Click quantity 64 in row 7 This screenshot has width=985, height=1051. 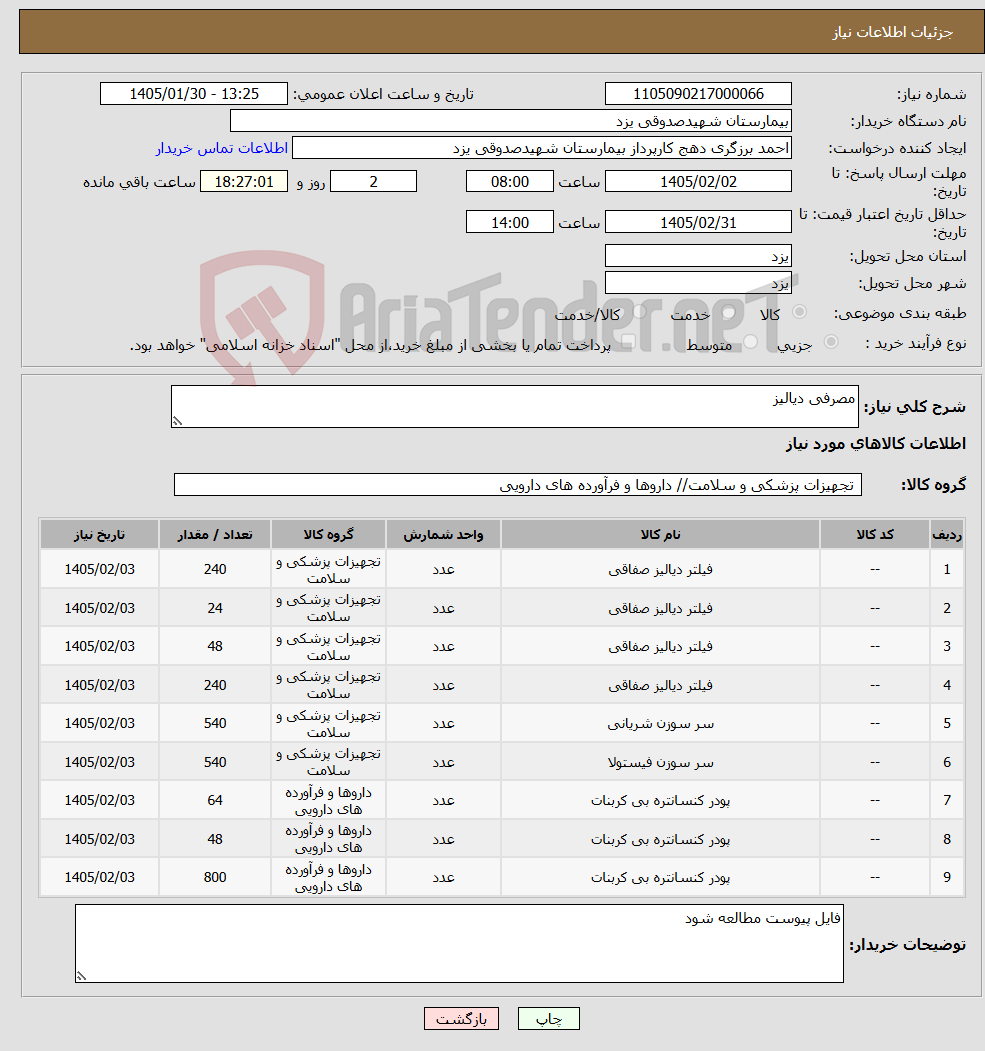[214, 800]
